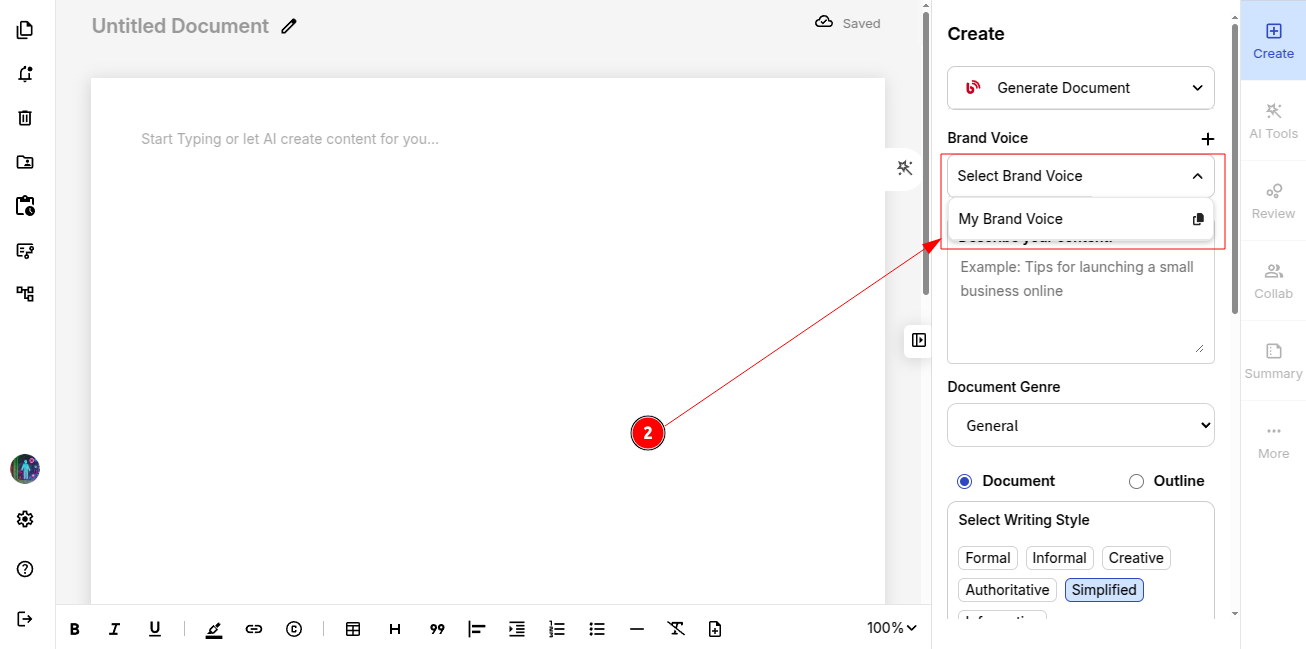Switch to the AI Tools tab

1273,121
